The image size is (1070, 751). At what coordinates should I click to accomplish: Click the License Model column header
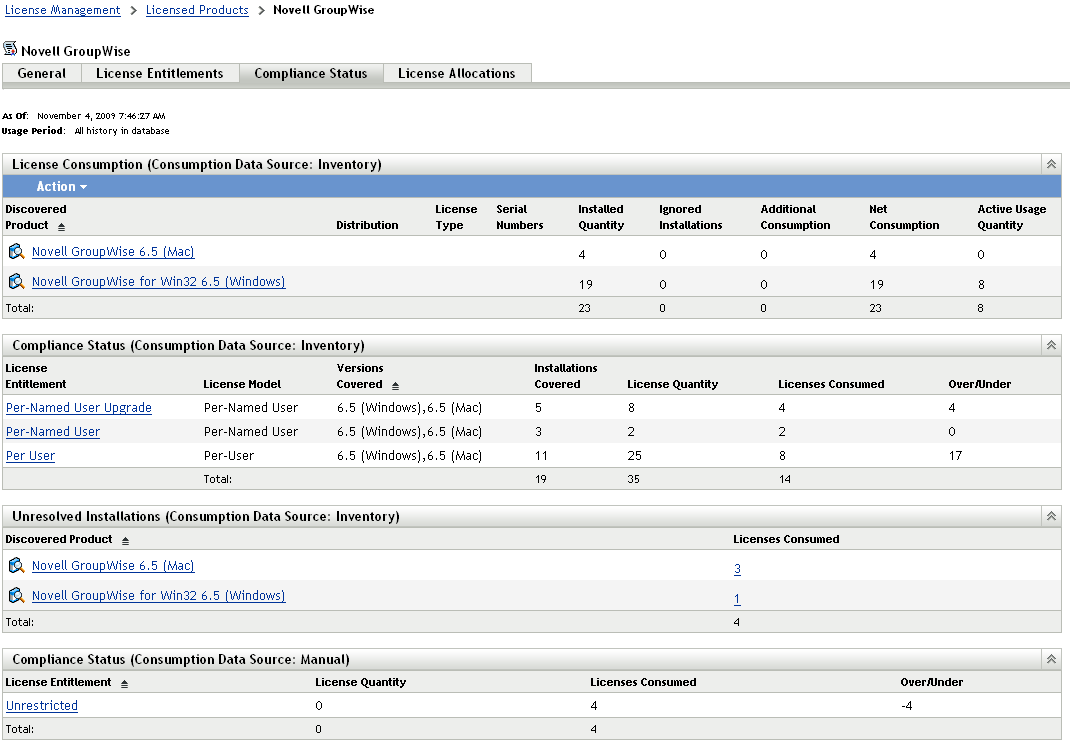pos(242,384)
